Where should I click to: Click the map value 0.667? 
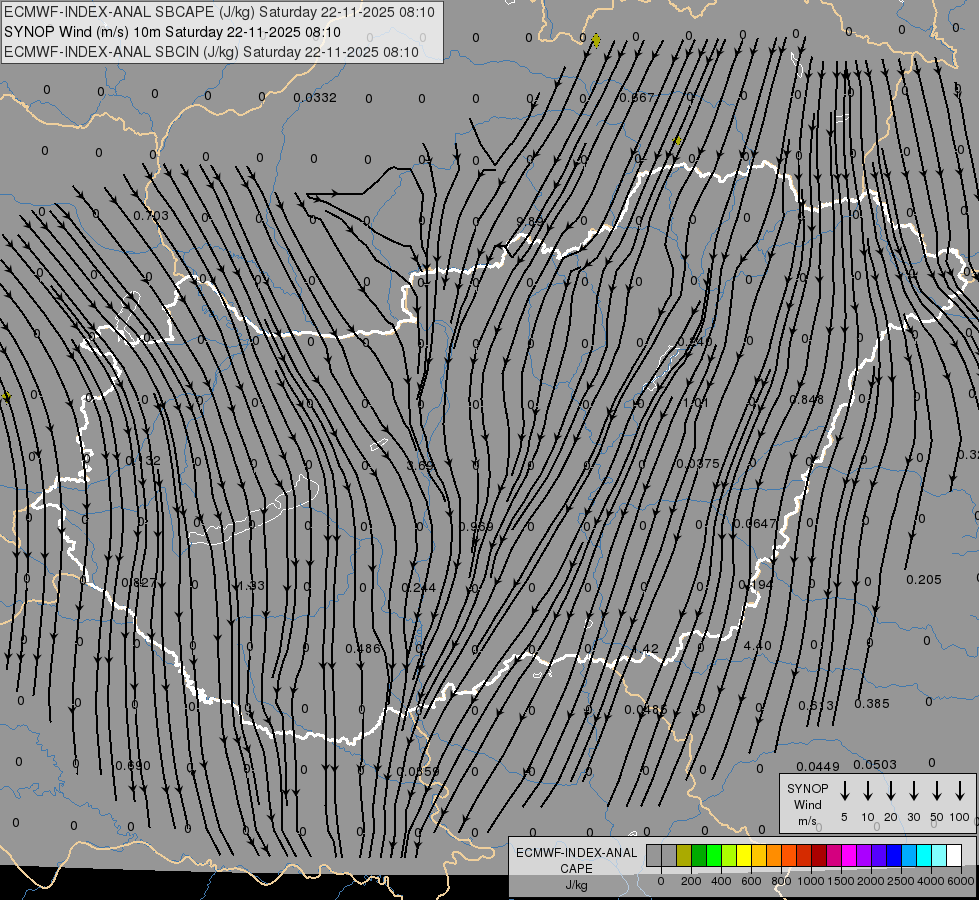[x=637, y=97]
